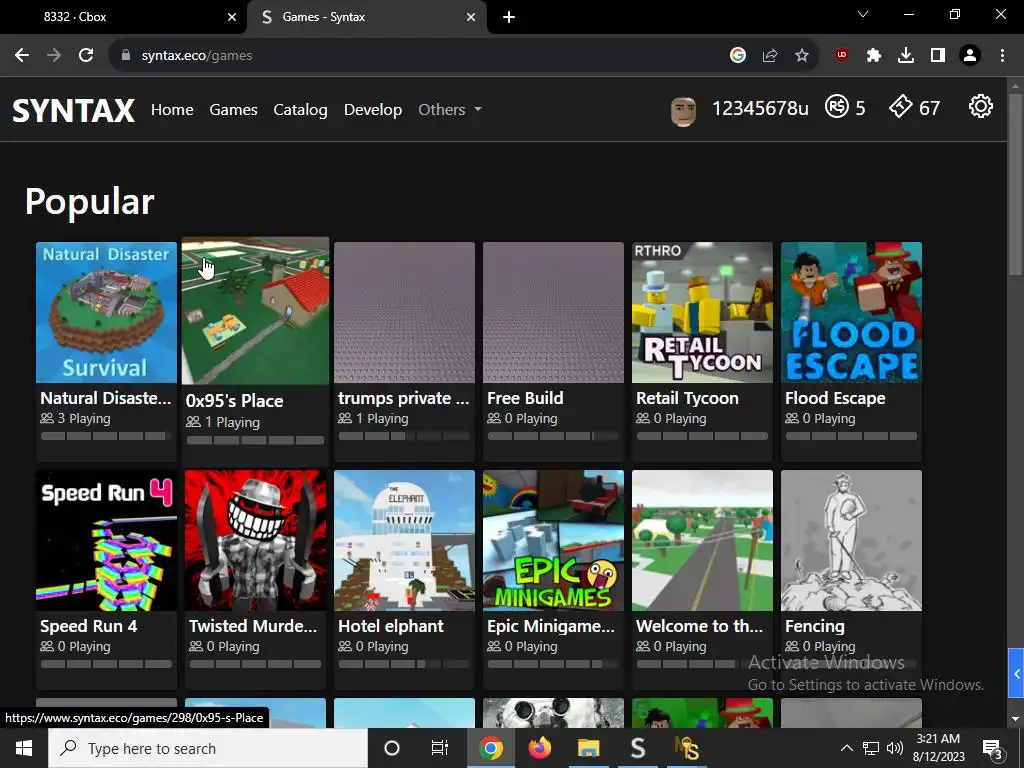Open Natural Disaster Survival thumbnail

[106, 312]
